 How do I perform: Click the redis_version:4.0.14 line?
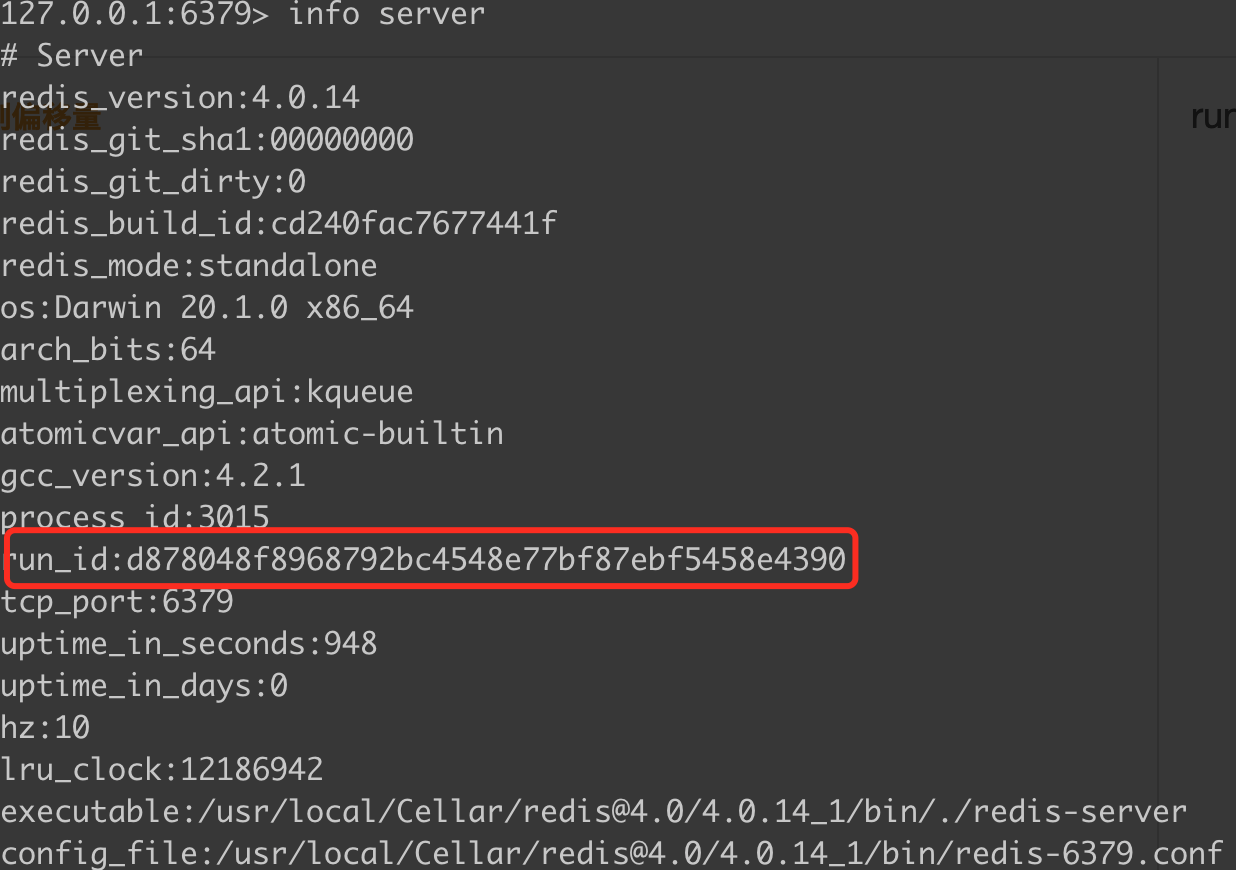[180, 97]
